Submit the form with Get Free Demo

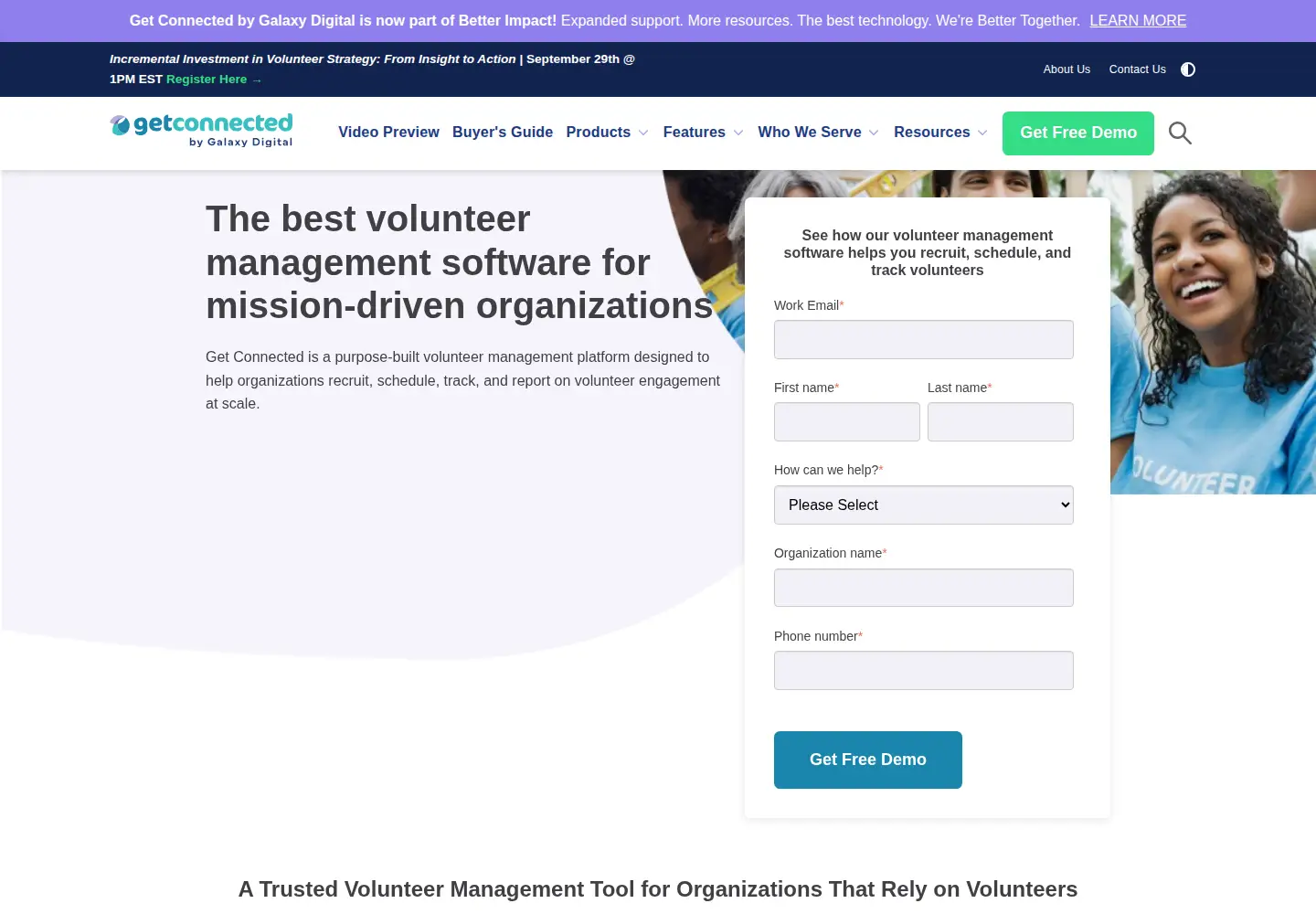coord(868,760)
